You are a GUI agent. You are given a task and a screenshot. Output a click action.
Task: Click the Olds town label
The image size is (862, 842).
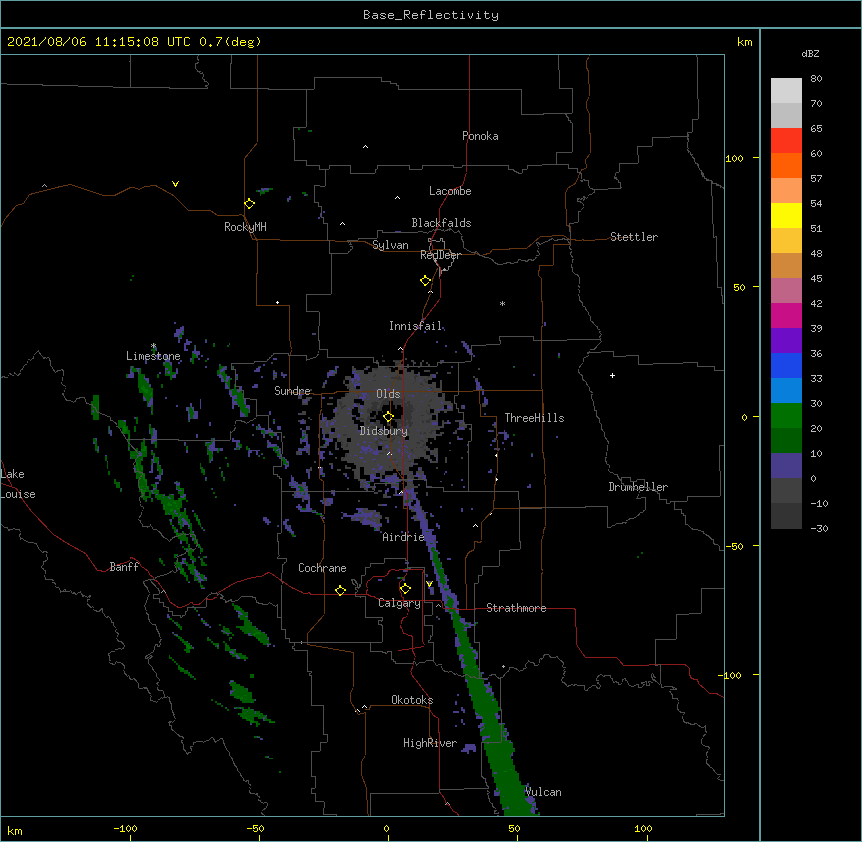tap(388, 394)
